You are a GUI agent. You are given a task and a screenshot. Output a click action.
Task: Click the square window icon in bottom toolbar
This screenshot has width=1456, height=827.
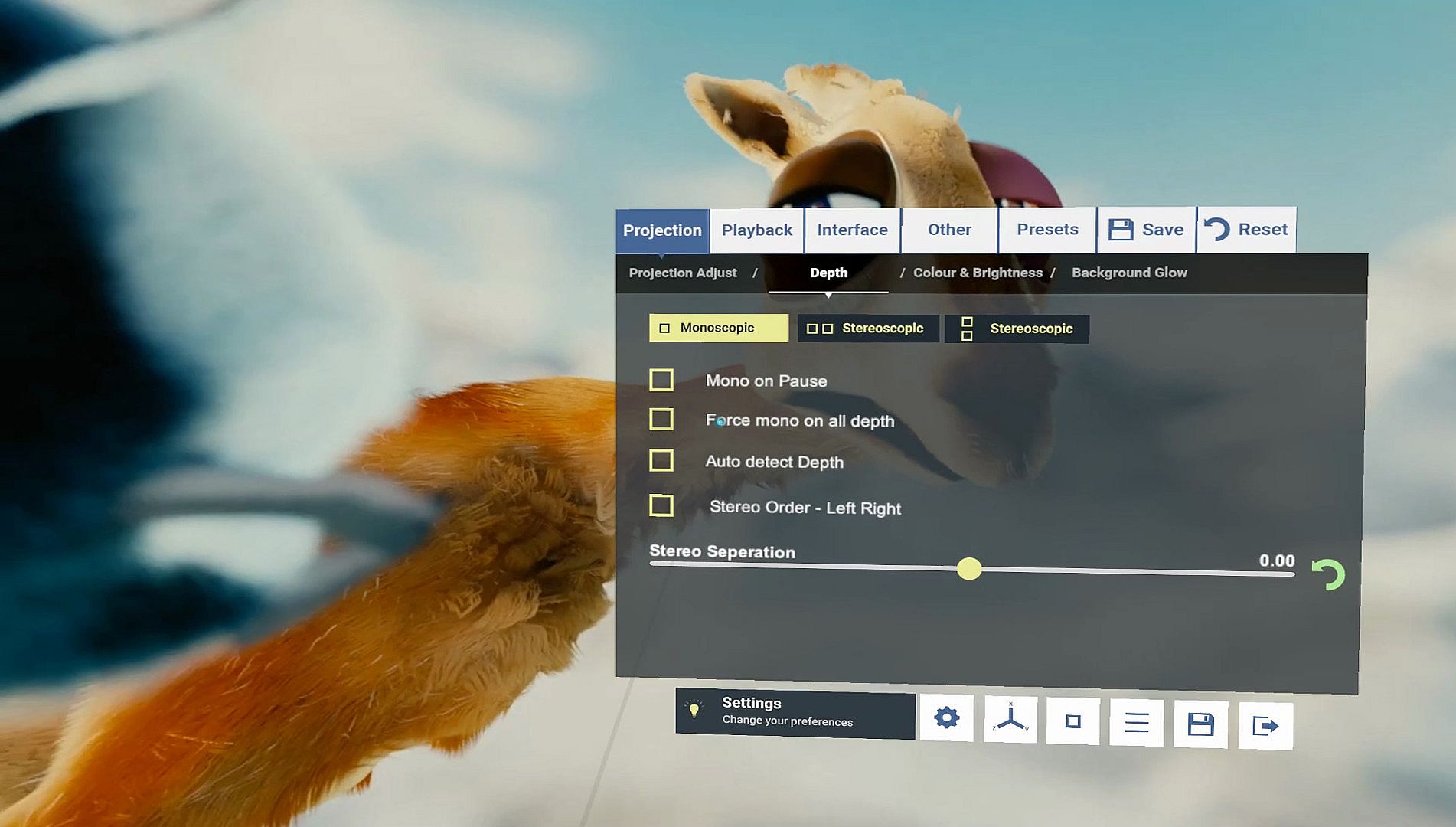[x=1073, y=721]
